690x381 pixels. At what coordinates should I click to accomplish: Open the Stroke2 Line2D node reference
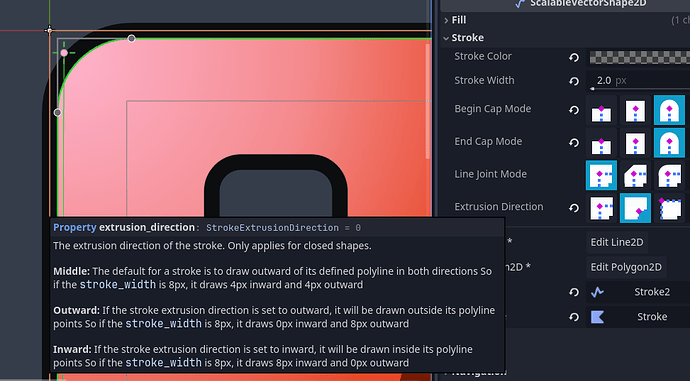[x=638, y=292]
